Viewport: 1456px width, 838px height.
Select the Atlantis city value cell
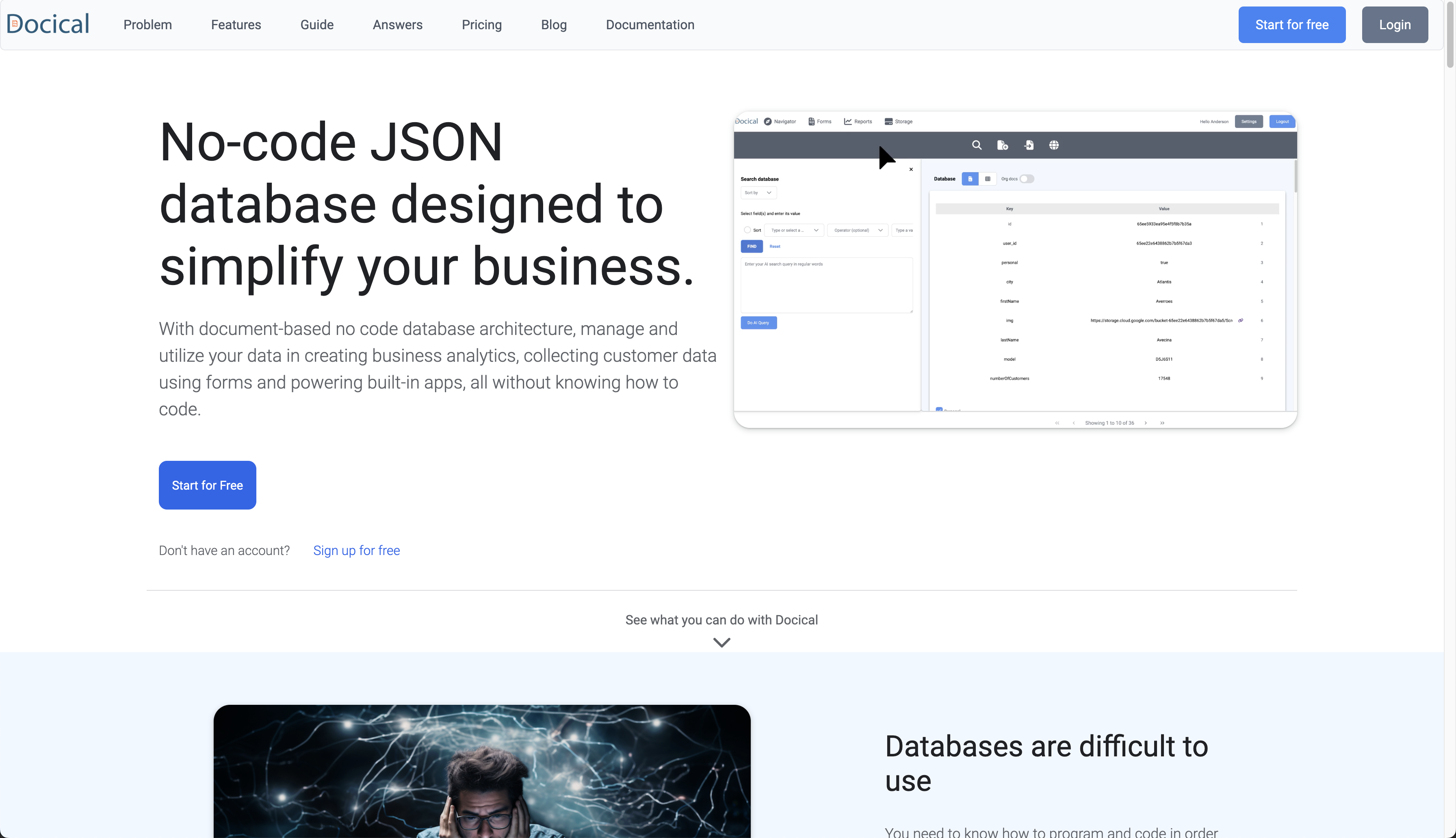[x=1164, y=282]
